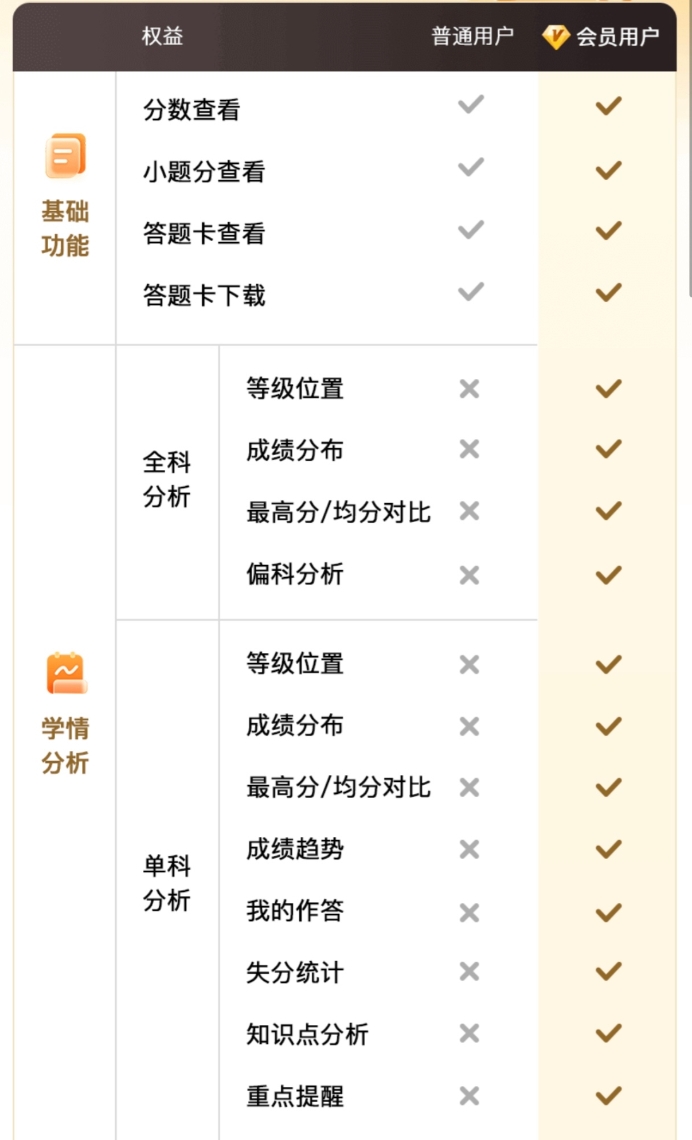Click the gold checkmark for 答题卡下载

click(x=608, y=292)
